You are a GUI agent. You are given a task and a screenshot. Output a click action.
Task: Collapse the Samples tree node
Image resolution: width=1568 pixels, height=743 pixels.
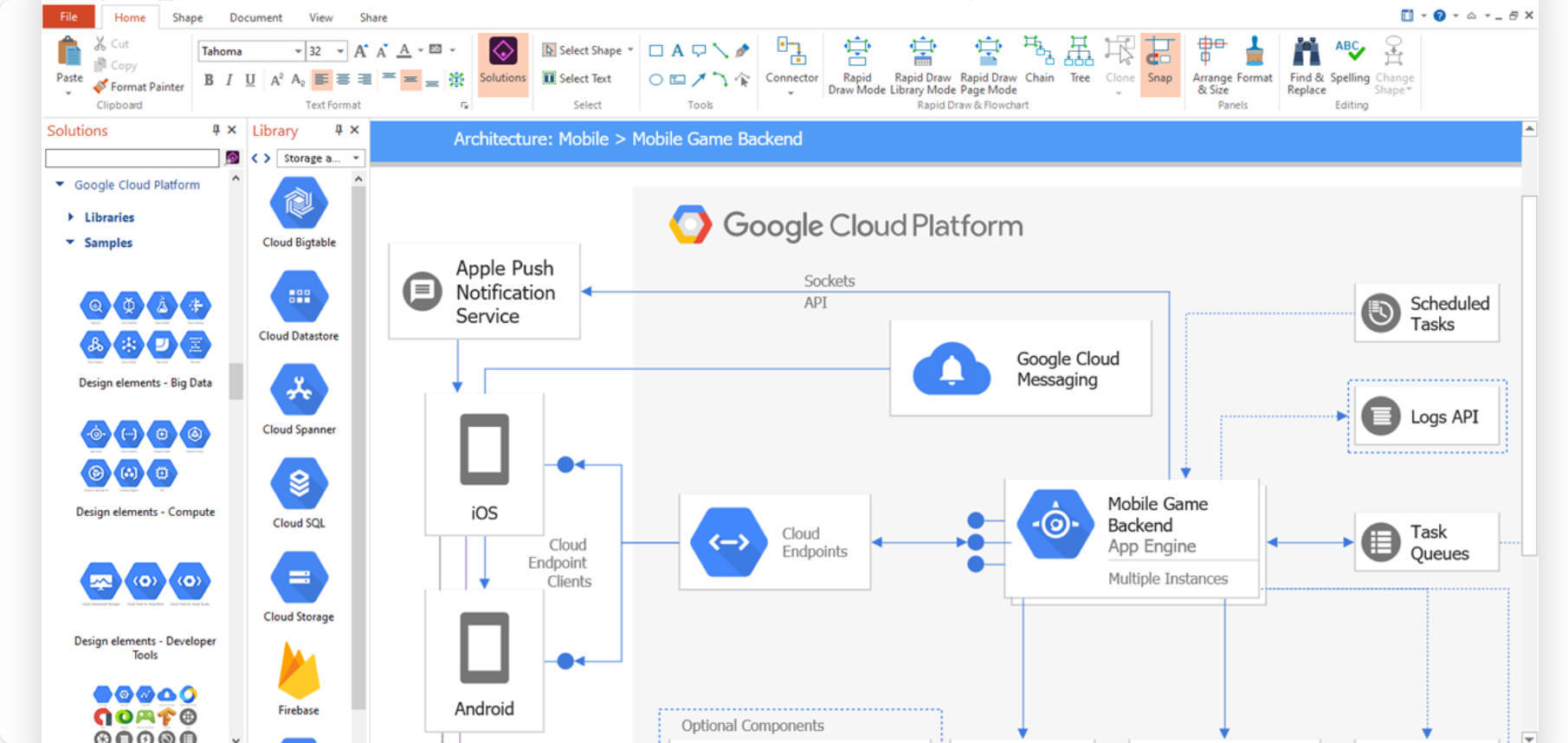click(70, 242)
